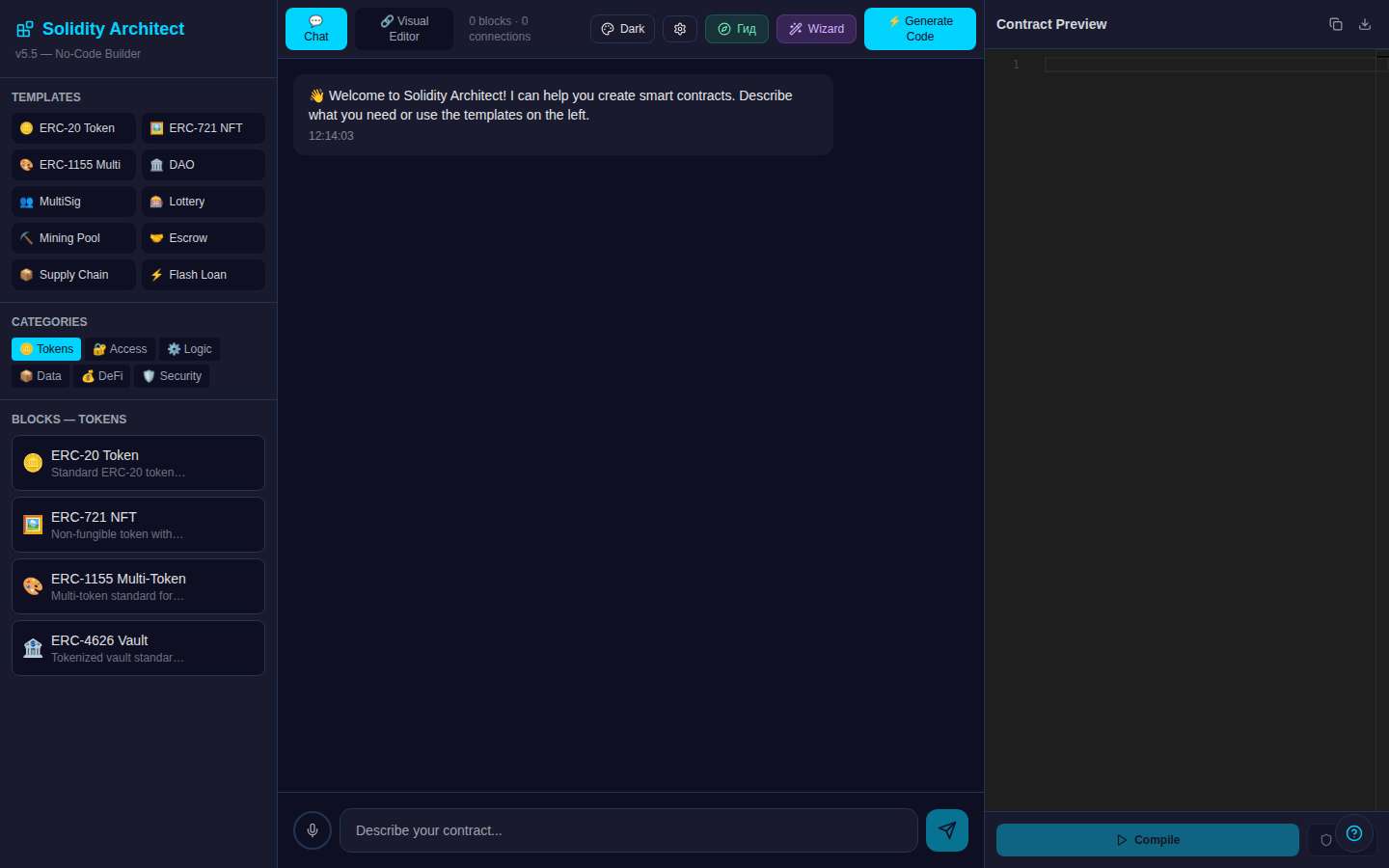Load the ERC-721 NFT template
The width and height of the screenshot is (1389, 868).
[204, 128]
